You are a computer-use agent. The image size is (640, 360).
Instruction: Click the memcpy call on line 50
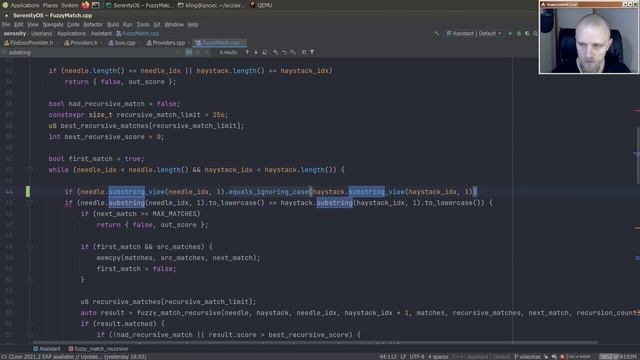coord(108,258)
